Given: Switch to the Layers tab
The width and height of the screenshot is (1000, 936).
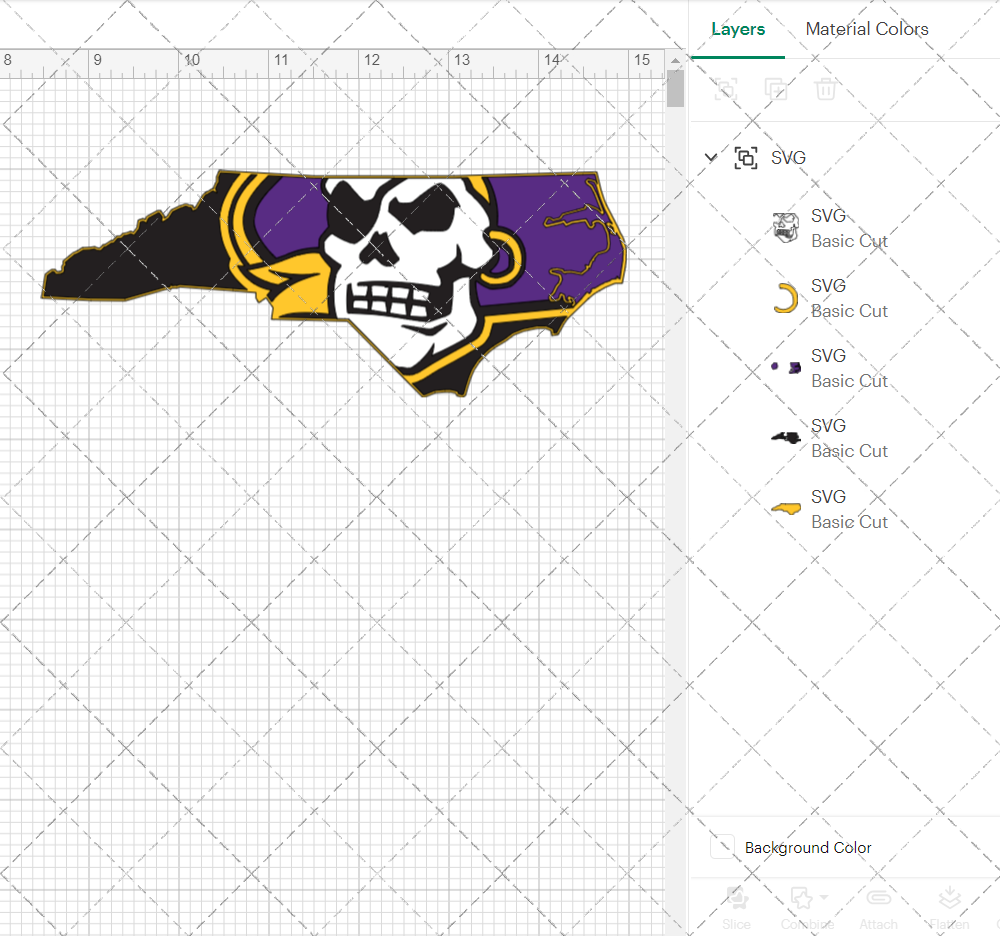Looking at the screenshot, I should (x=738, y=29).
